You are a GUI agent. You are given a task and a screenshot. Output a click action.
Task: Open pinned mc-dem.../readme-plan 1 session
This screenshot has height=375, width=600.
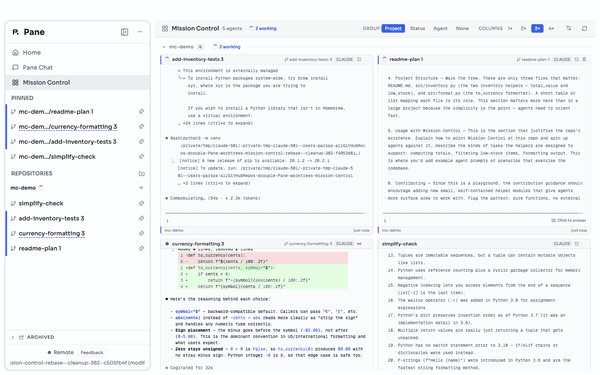click(x=56, y=111)
